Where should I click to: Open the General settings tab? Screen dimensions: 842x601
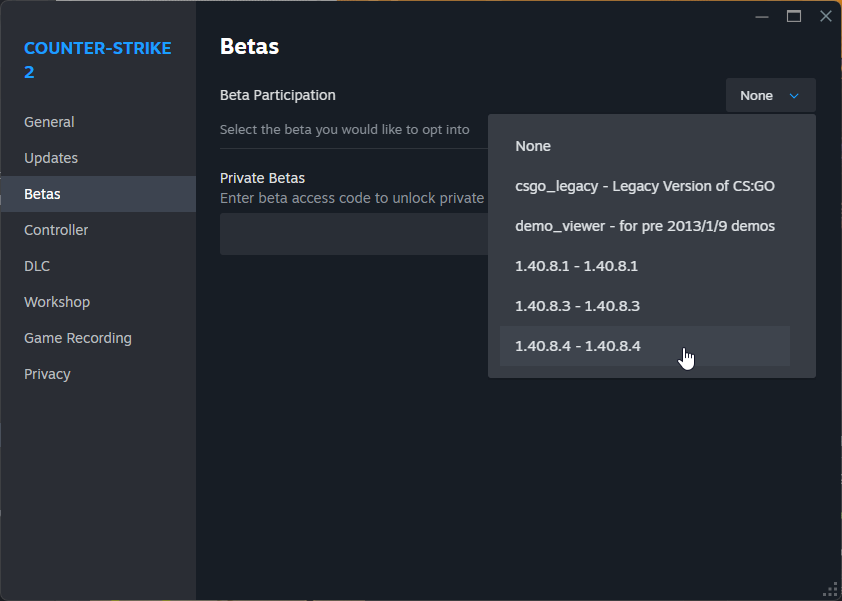[x=49, y=122]
